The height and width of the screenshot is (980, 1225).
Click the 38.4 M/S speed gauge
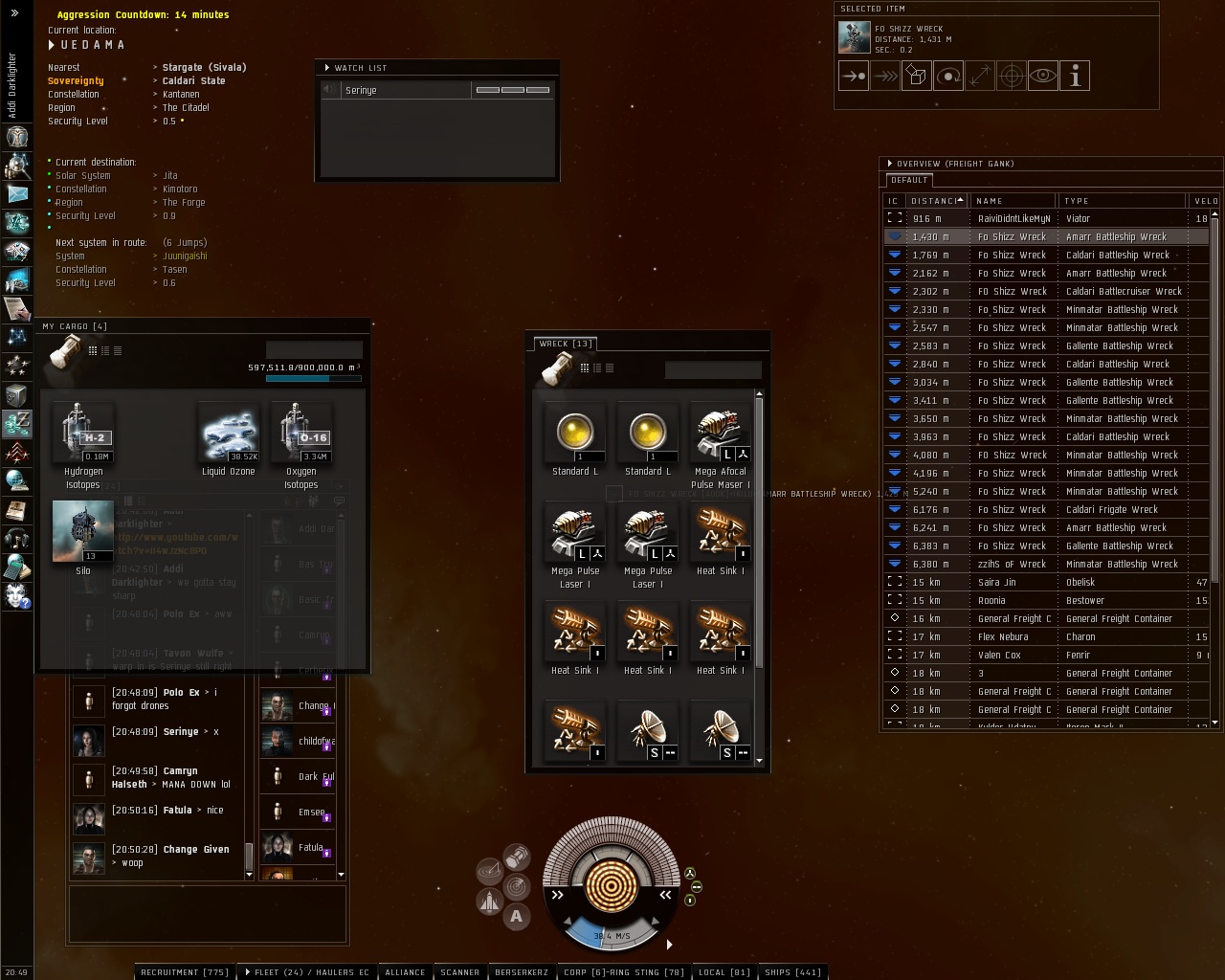(612, 935)
